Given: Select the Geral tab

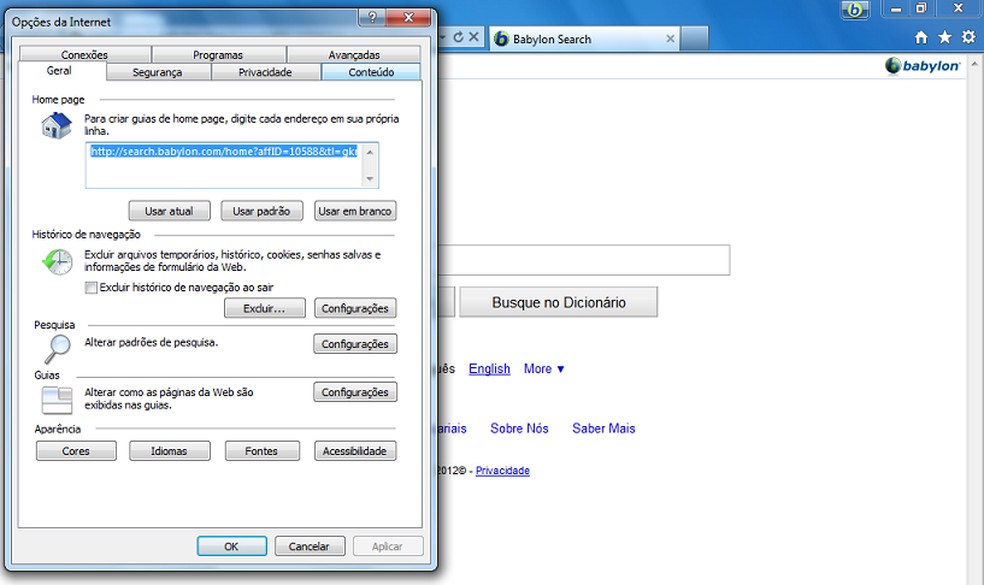Looking at the screenshot, I should [x=59, y=71].
